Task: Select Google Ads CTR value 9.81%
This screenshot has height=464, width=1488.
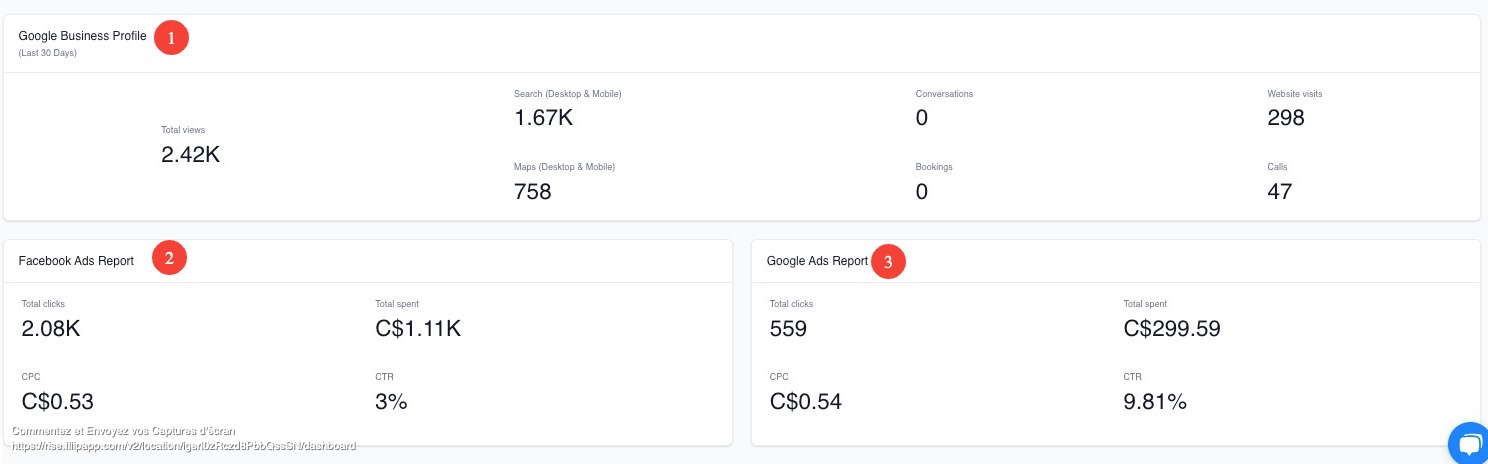Action: pyautogui.click(x=1155, y=402)
